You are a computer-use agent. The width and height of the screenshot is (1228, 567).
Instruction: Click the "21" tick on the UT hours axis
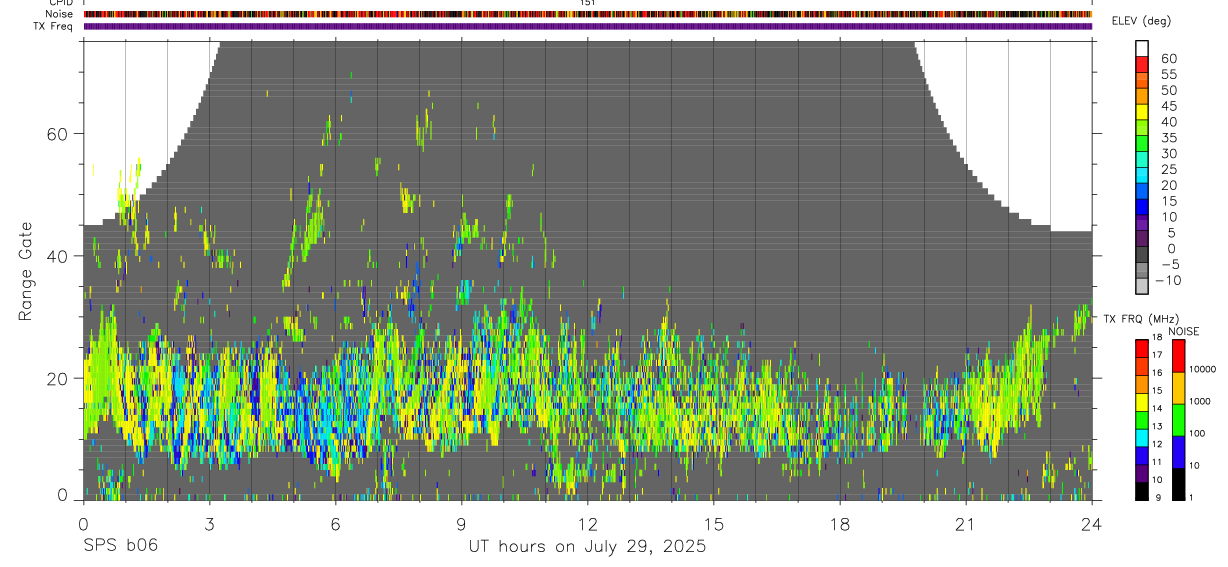click(966, 524)
